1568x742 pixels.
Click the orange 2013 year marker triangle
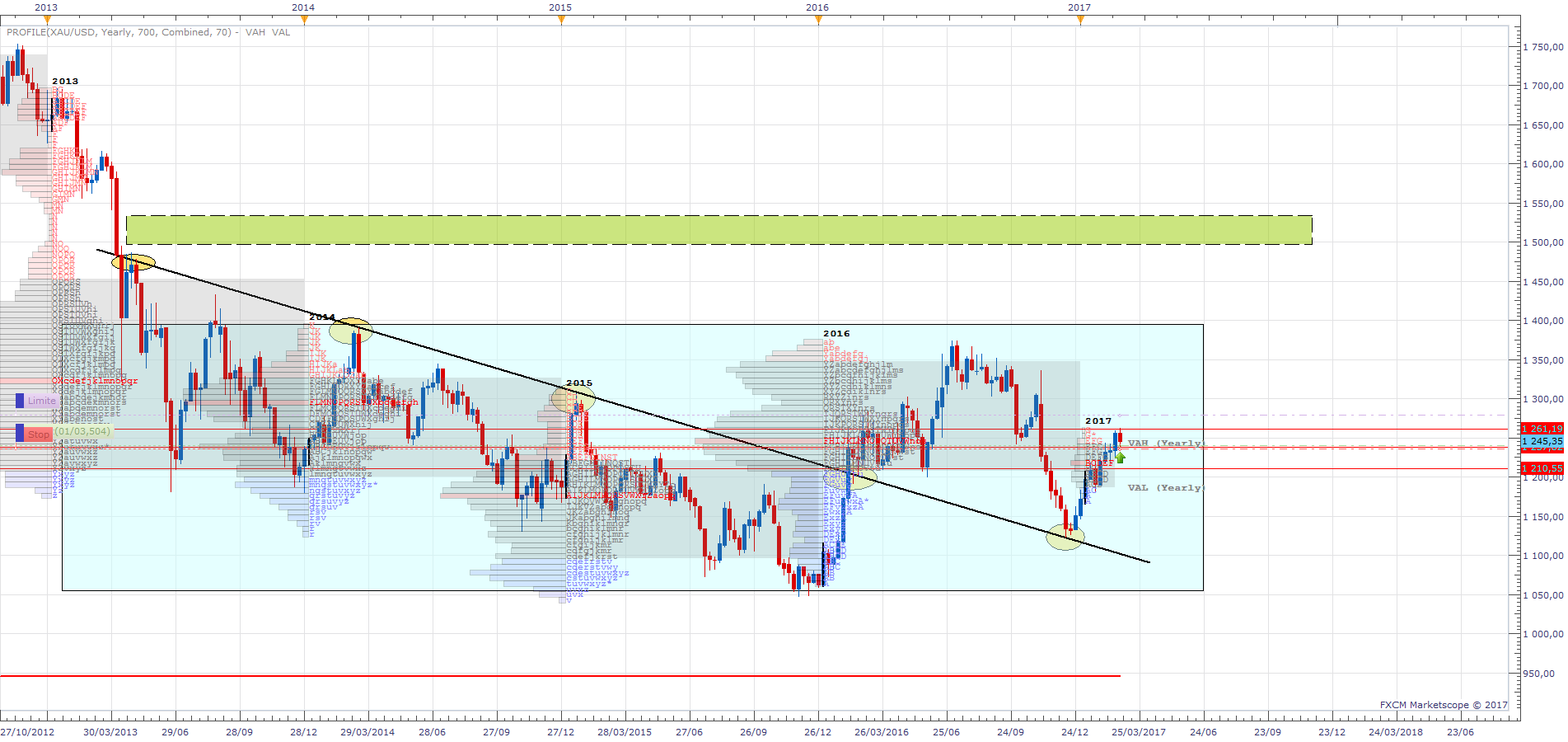point(47,20)
